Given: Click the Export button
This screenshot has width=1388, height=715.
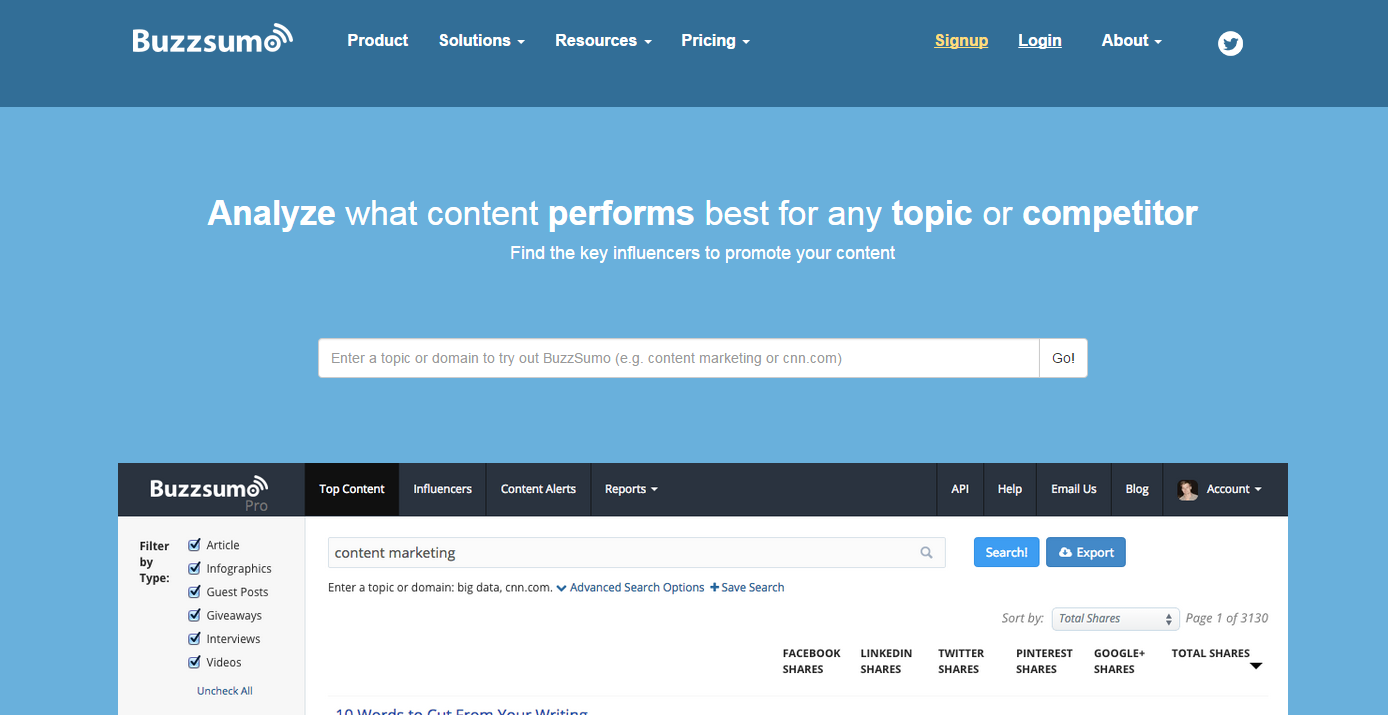Looking at the screenshot, I should point(1086,552).
